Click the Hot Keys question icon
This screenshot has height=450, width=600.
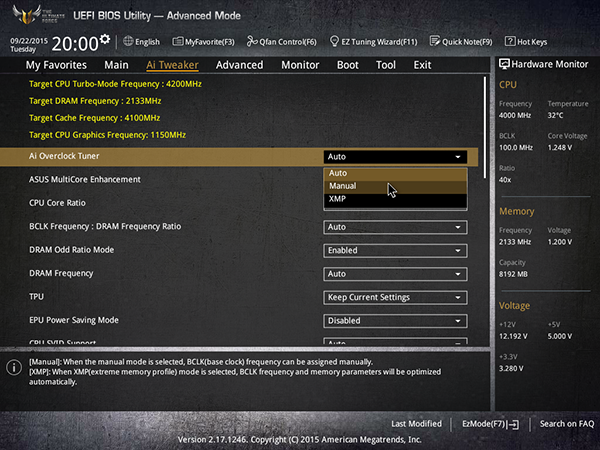point(510,41)
